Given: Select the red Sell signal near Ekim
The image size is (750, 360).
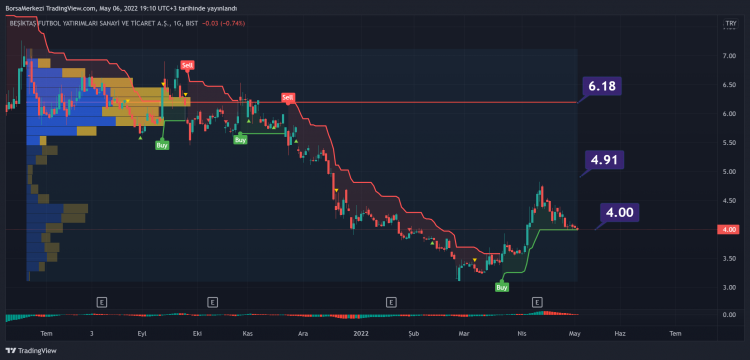Looking at the screenshot, I should 187,65.
